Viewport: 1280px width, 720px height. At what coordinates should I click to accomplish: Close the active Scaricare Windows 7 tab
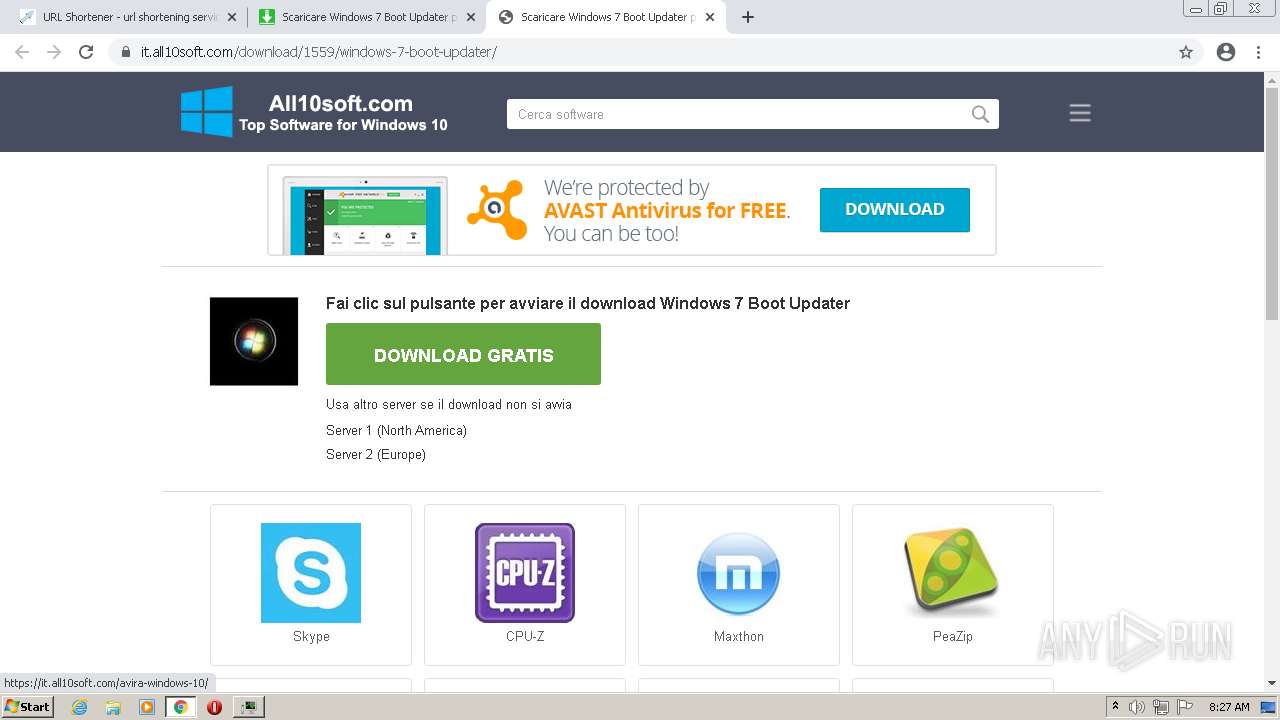tap(710, 17)
